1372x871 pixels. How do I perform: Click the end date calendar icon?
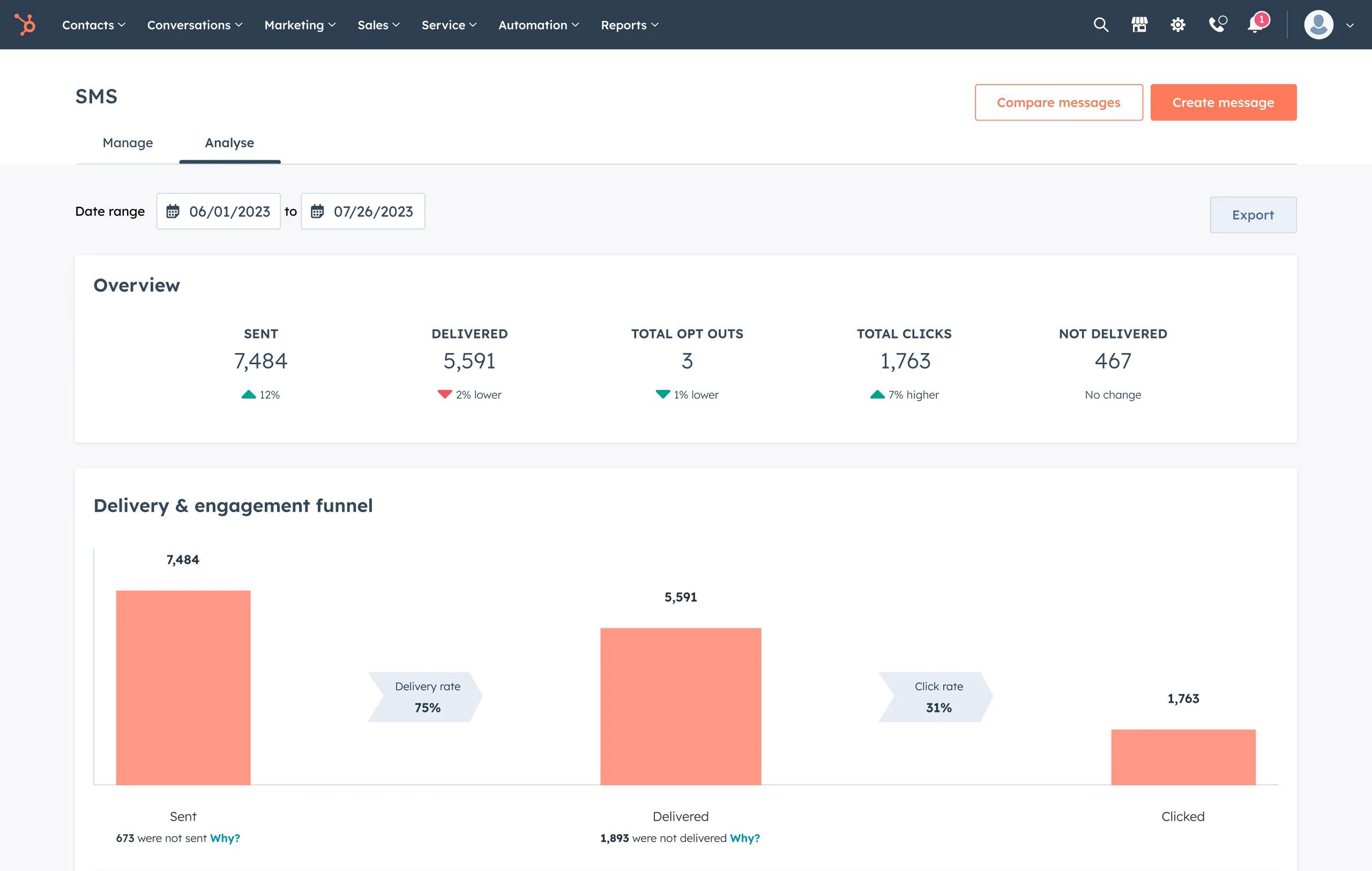tap(317, 212)
